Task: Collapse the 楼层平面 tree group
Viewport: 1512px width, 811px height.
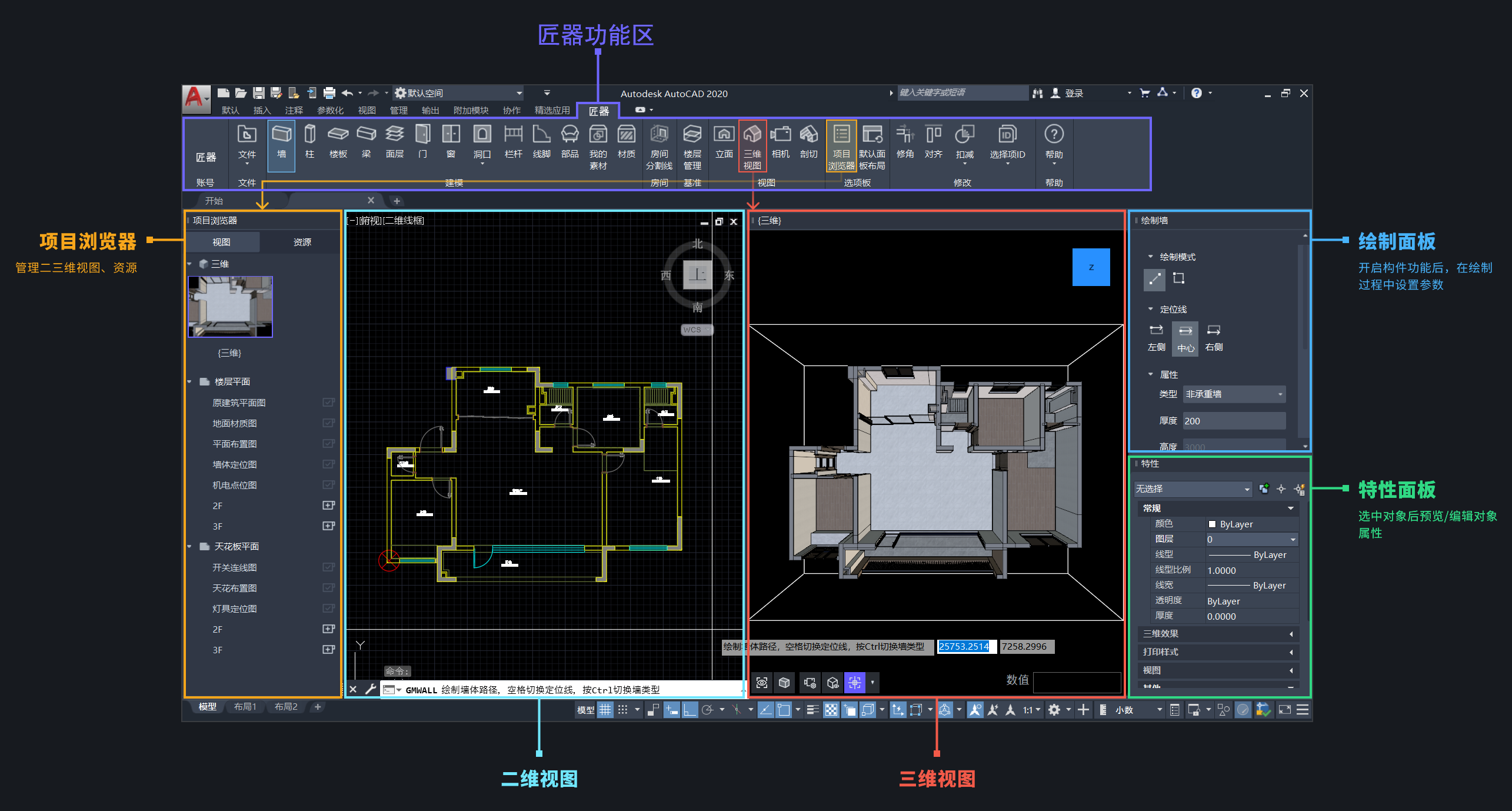Action: tap(189, 382)
